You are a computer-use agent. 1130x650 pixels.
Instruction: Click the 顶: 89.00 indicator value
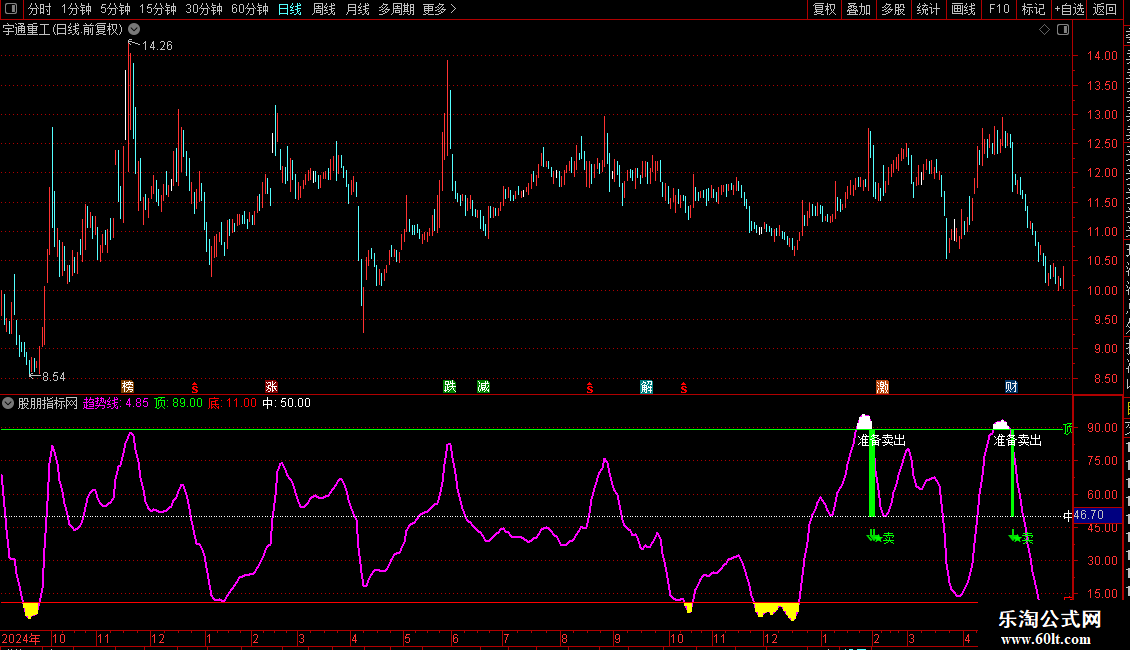tap(178, 403)
